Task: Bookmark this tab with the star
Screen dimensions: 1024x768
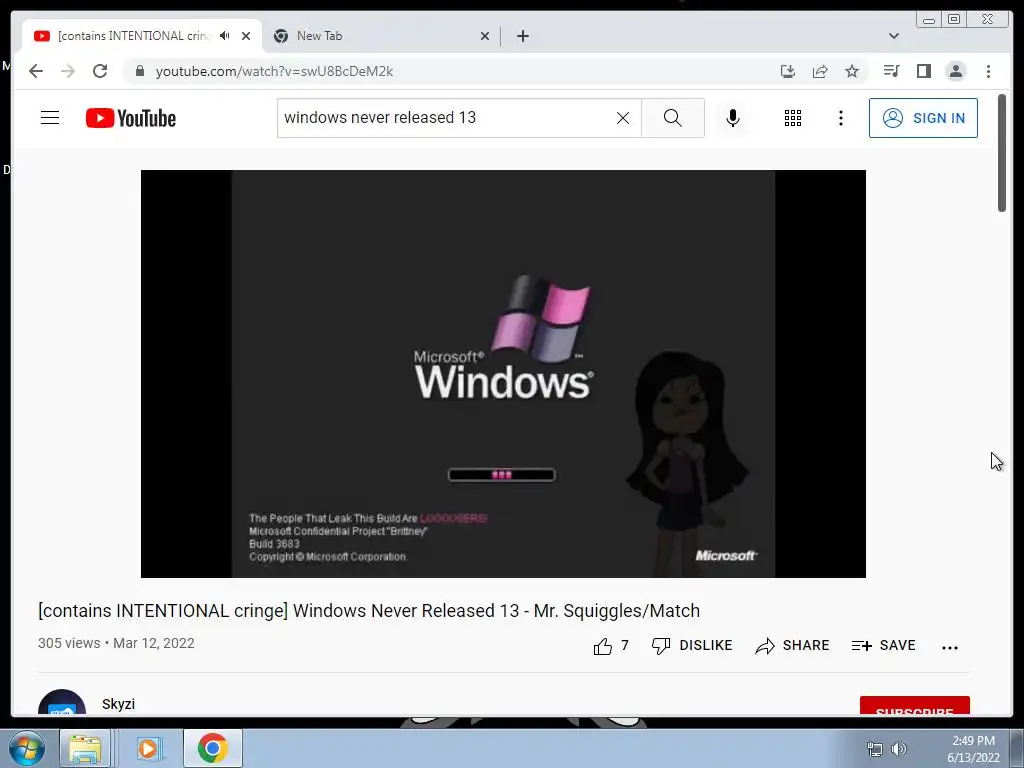Action: (x=852, y=71)
